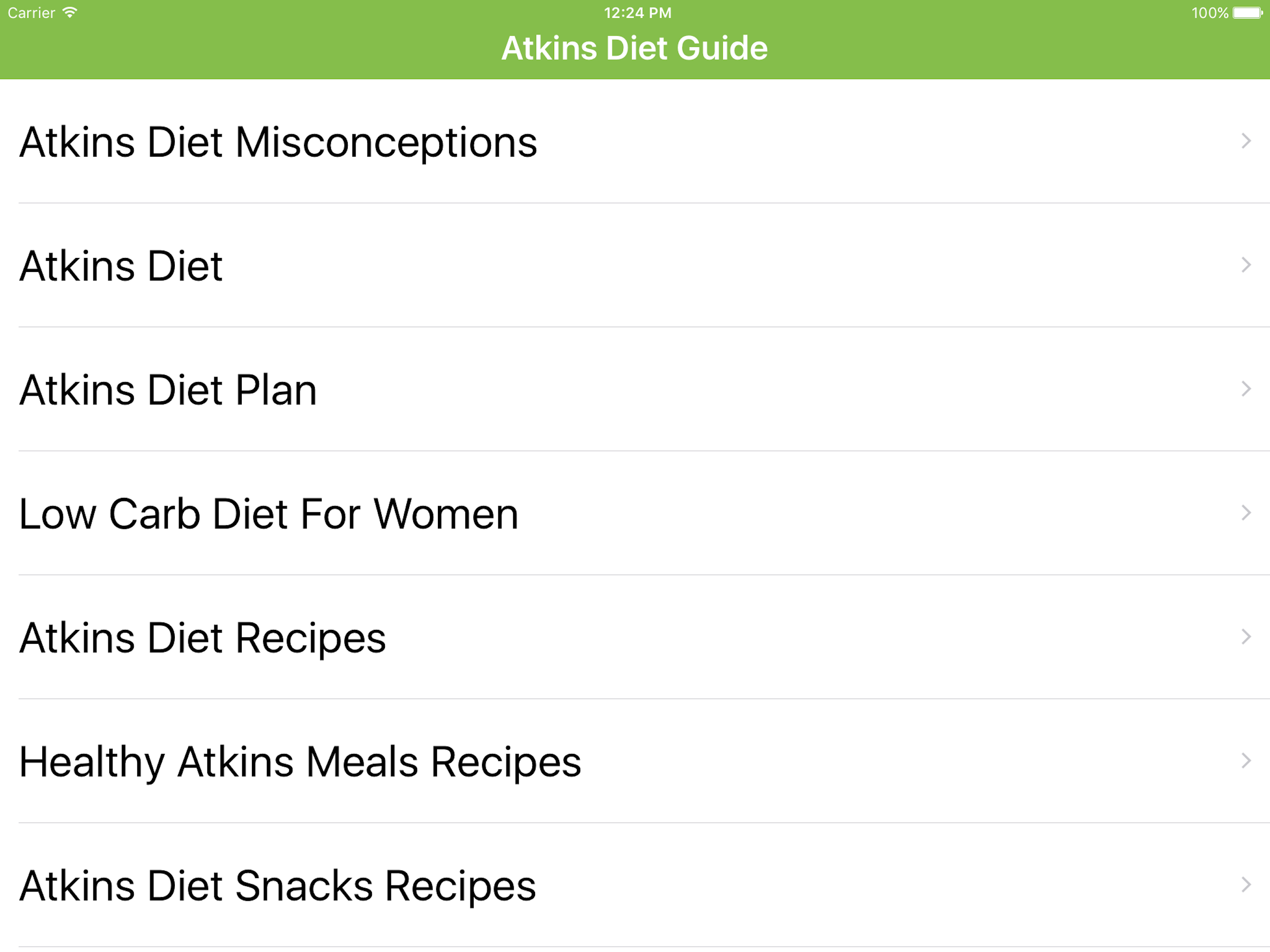Open Atkins Diet Snacks Recipes

pyautogui.click(x=278, y=886)
